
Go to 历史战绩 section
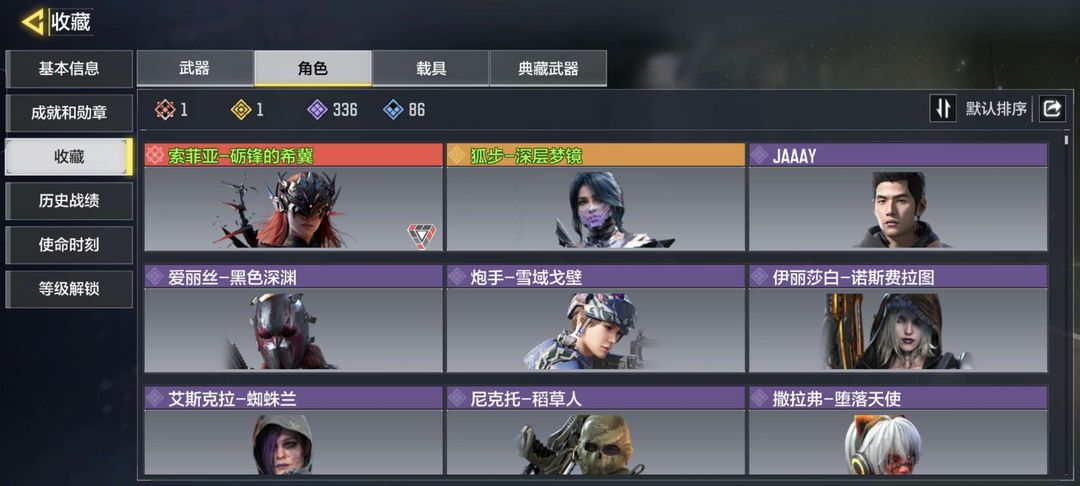click(69, 201)
